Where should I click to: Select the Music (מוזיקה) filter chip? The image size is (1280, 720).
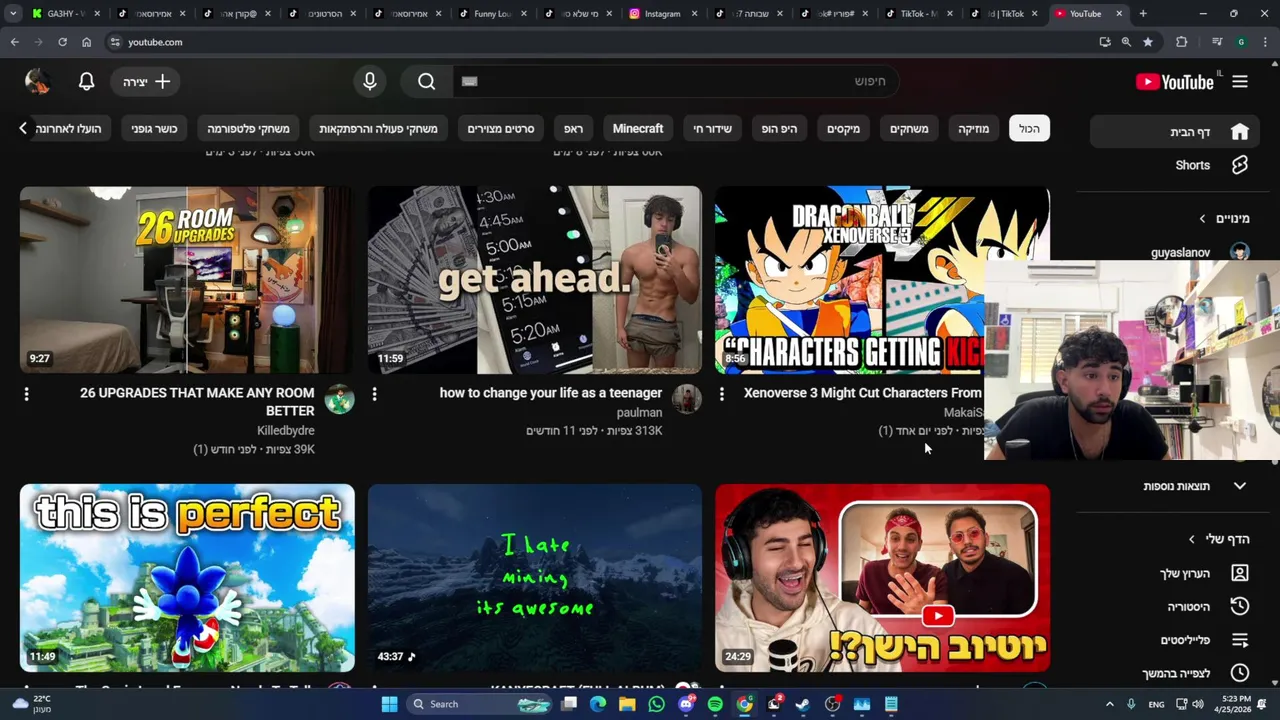click(973, 129)
